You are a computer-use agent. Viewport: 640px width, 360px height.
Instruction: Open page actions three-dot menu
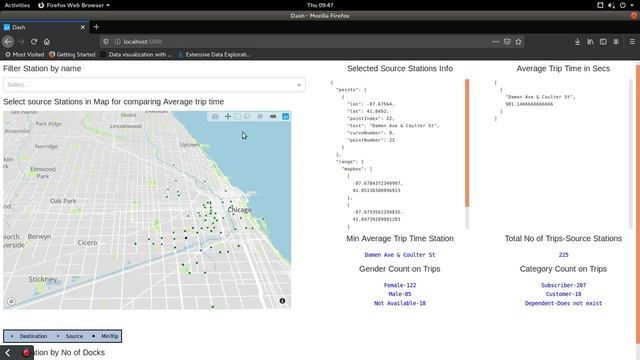point(496,42)
